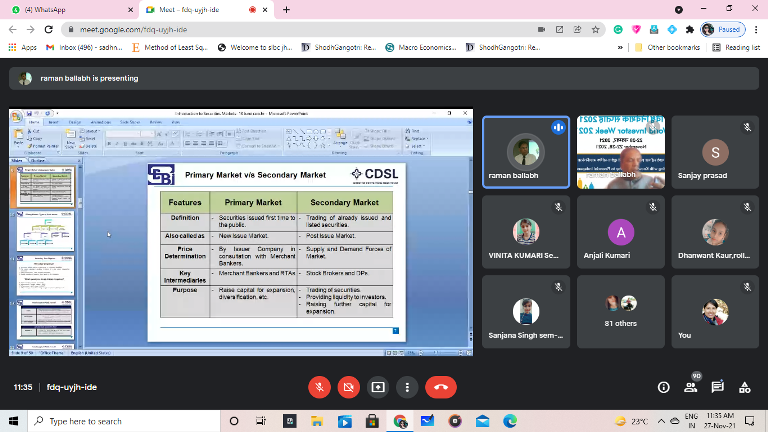This screenshot has width=768, height=432.
Task: Open the More options three-dot menu
Action: [407, 387]
